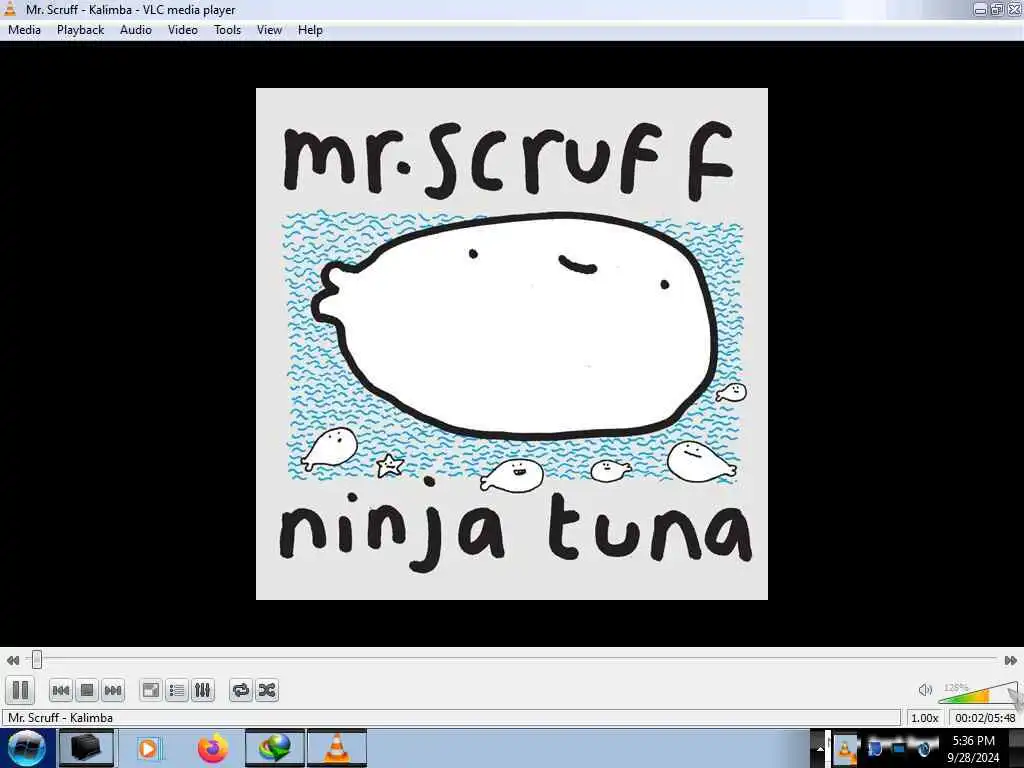Viewport: 1024px width, 768px height.
Task: Stop playback with the stop button
Action: [87, 690]
